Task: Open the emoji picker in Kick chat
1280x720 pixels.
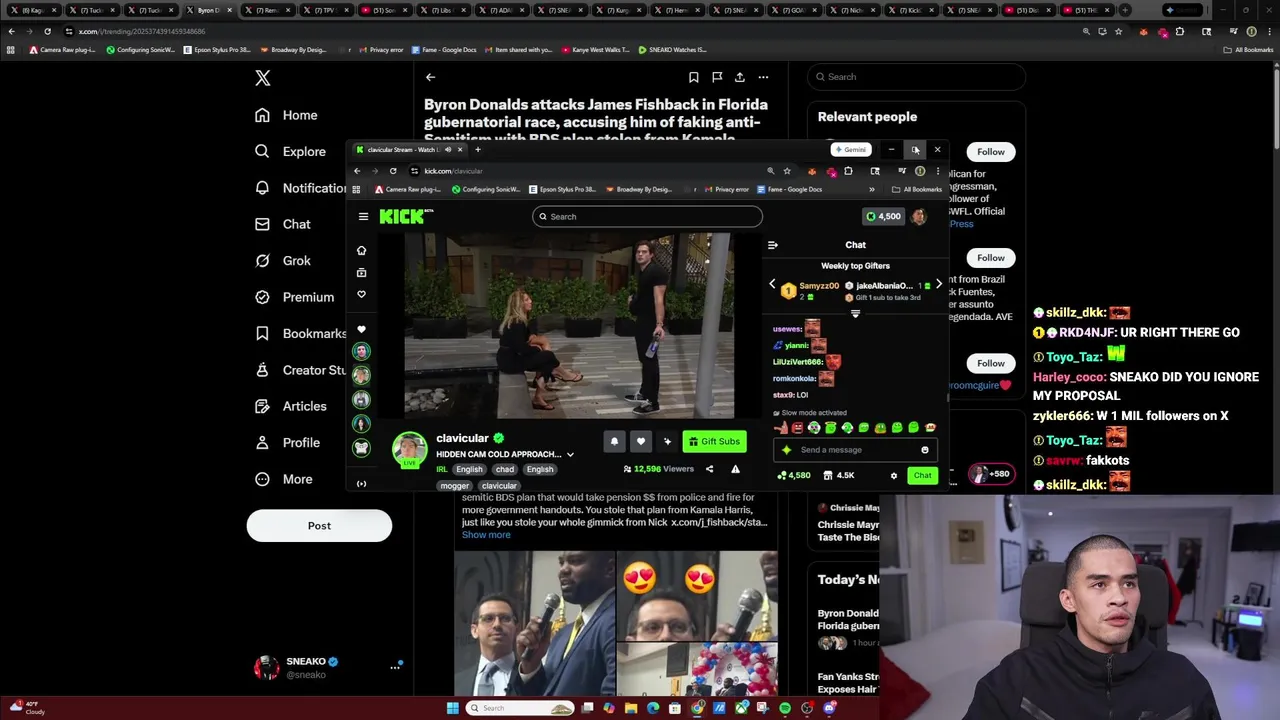Action: (x=924, y=450)
